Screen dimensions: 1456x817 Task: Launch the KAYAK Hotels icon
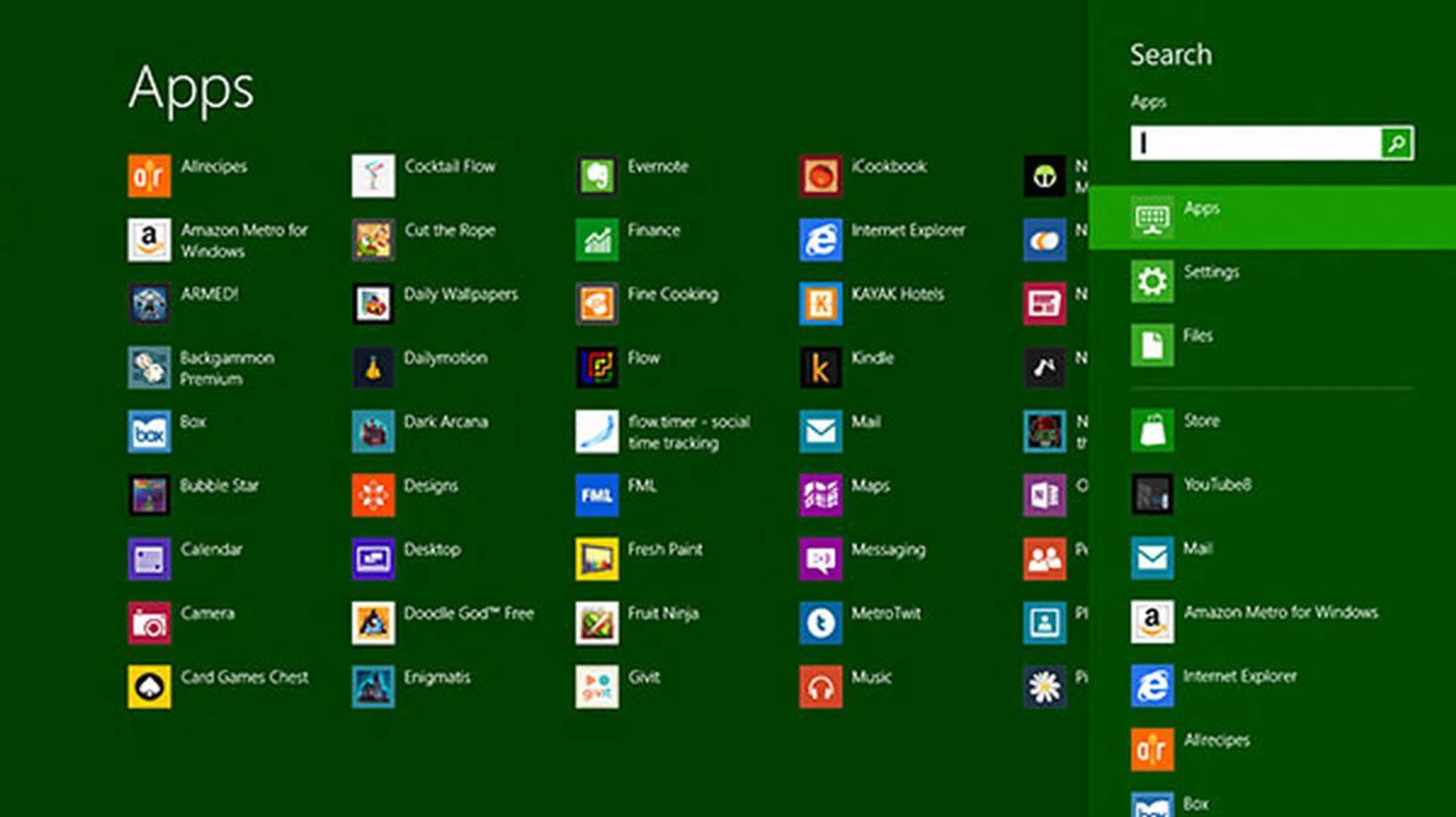pos(821,304)
